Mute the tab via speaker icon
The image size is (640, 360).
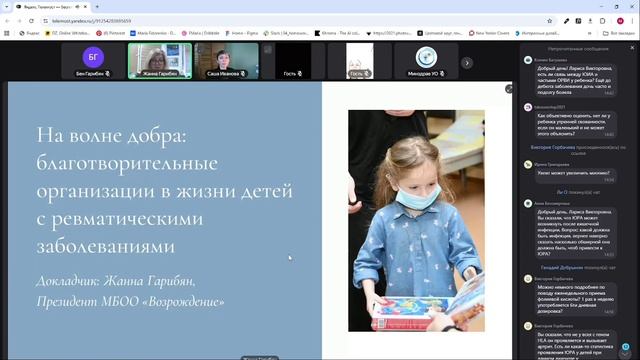pyautogui.click(x=77, y=7)
